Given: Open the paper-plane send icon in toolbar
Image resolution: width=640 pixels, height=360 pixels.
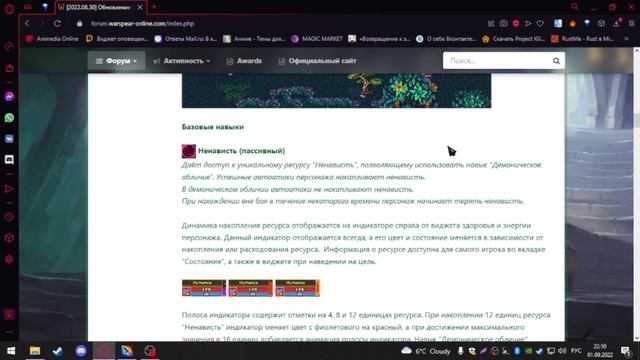Looking at the screenshot, I should [528, 24].
